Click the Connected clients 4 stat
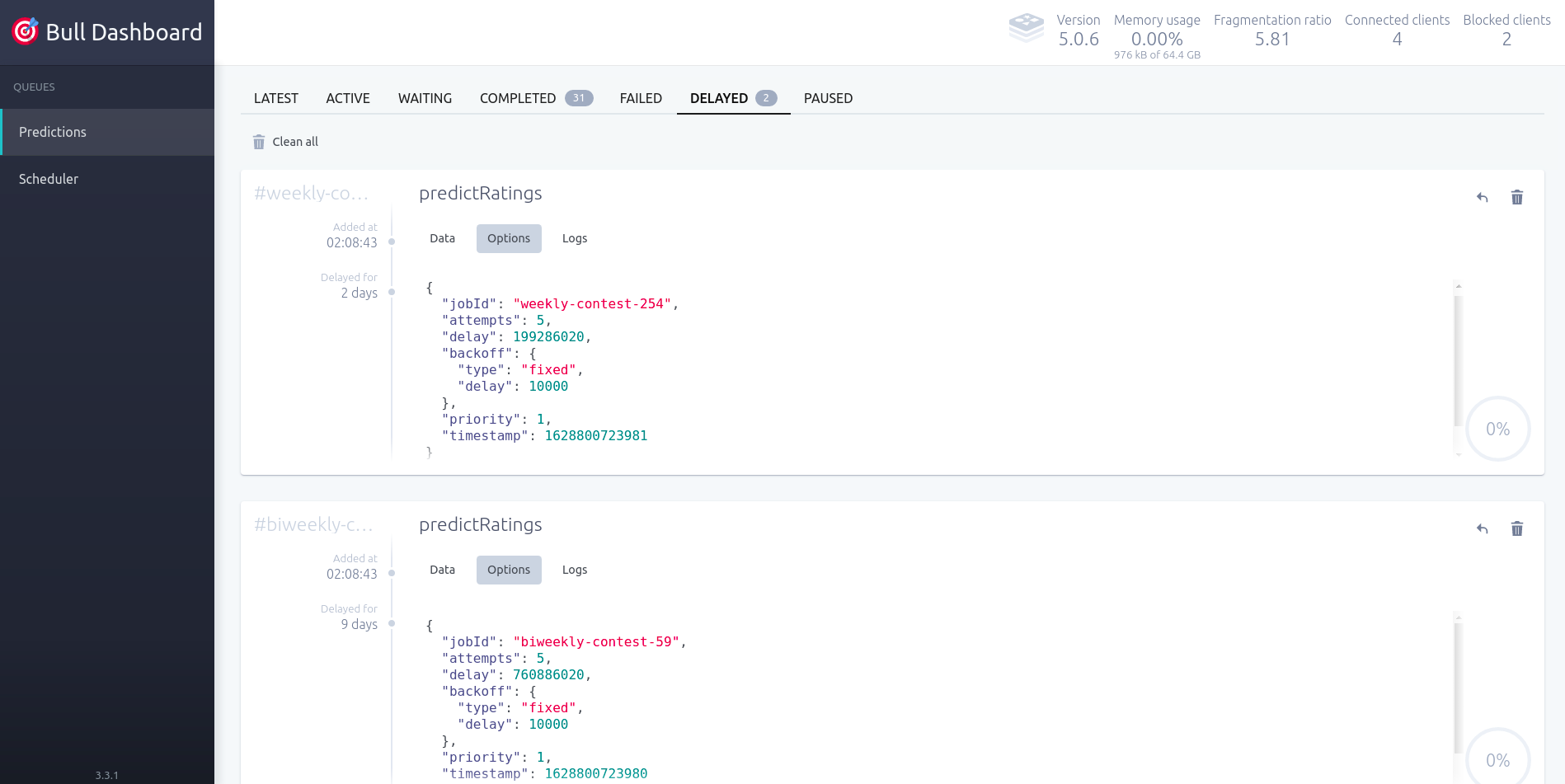Viewport: 1565px width, 784px height. coord(1397,31)
